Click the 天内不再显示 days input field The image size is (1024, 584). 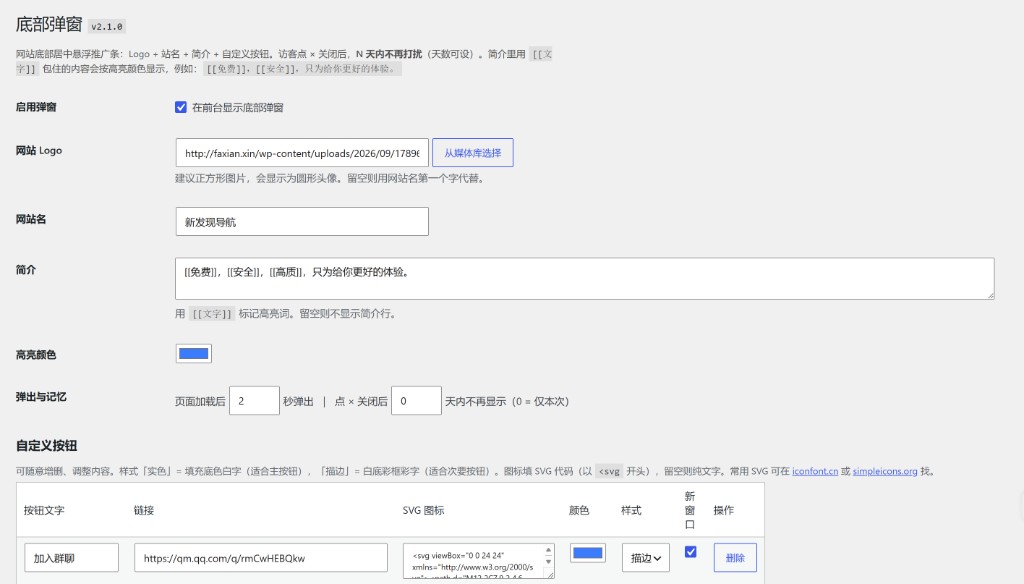(x=416, y=400)
